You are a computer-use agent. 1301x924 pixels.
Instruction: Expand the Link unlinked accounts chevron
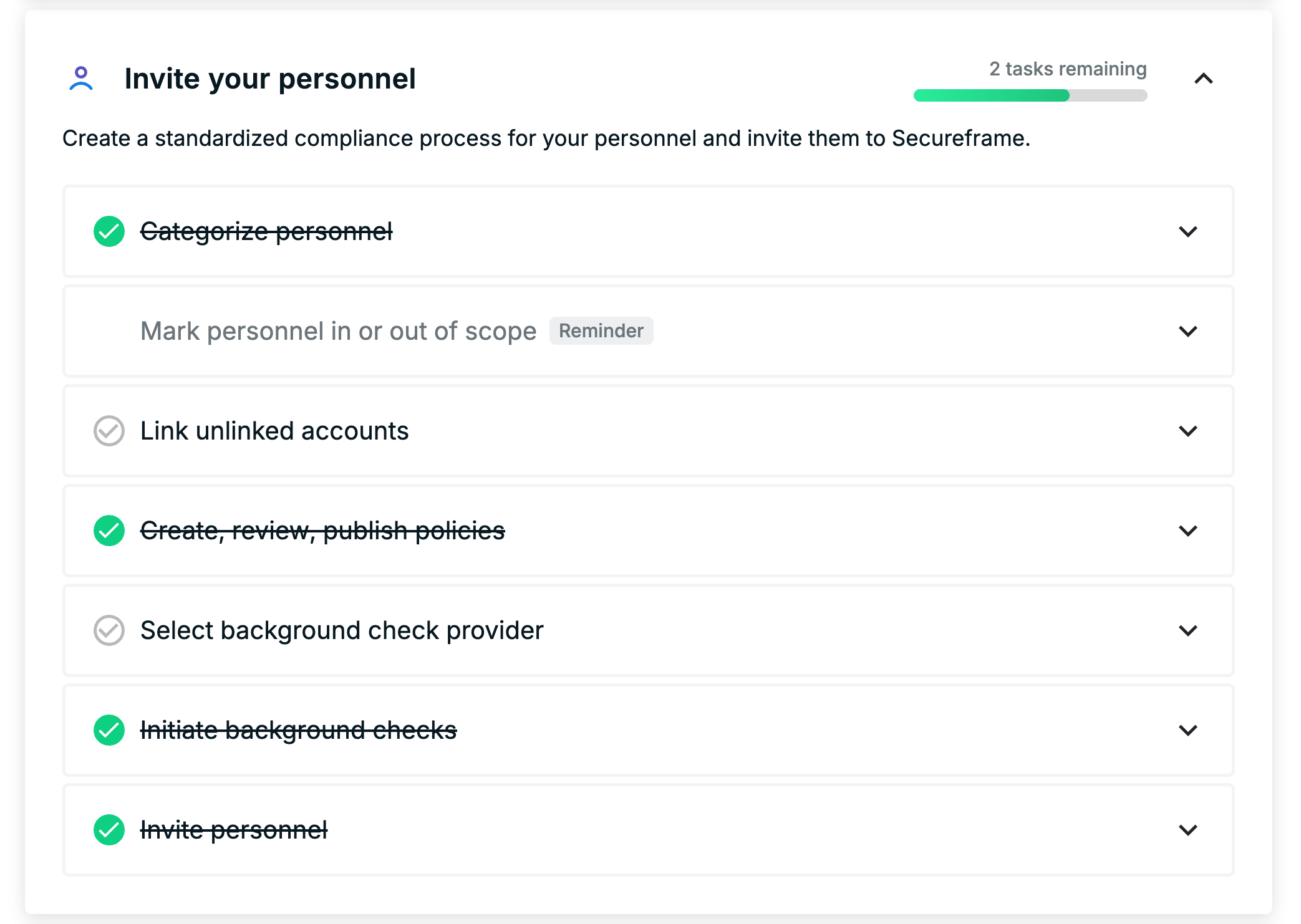[1188, 431]
